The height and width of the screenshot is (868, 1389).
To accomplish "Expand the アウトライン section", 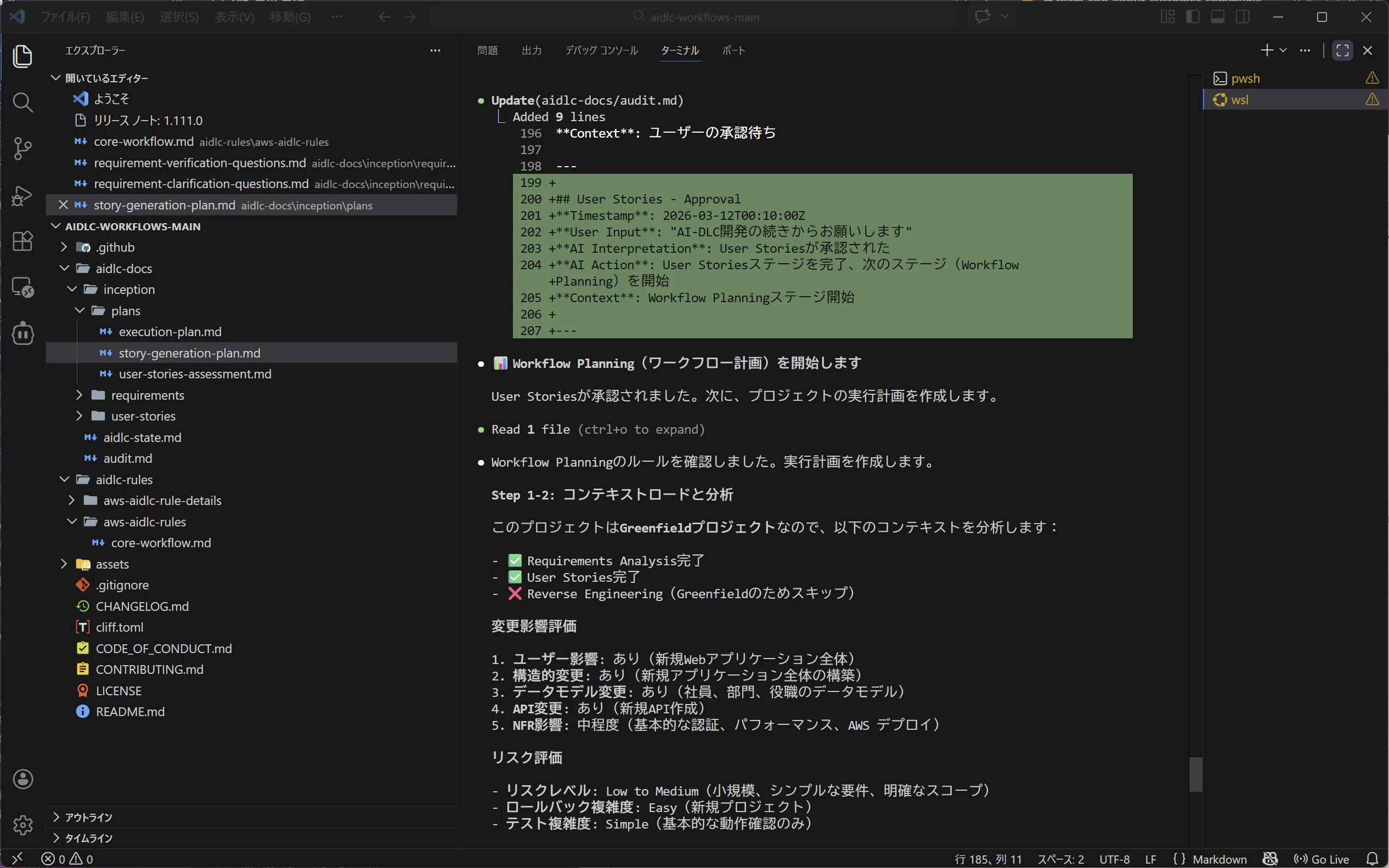I will [251, 817].
